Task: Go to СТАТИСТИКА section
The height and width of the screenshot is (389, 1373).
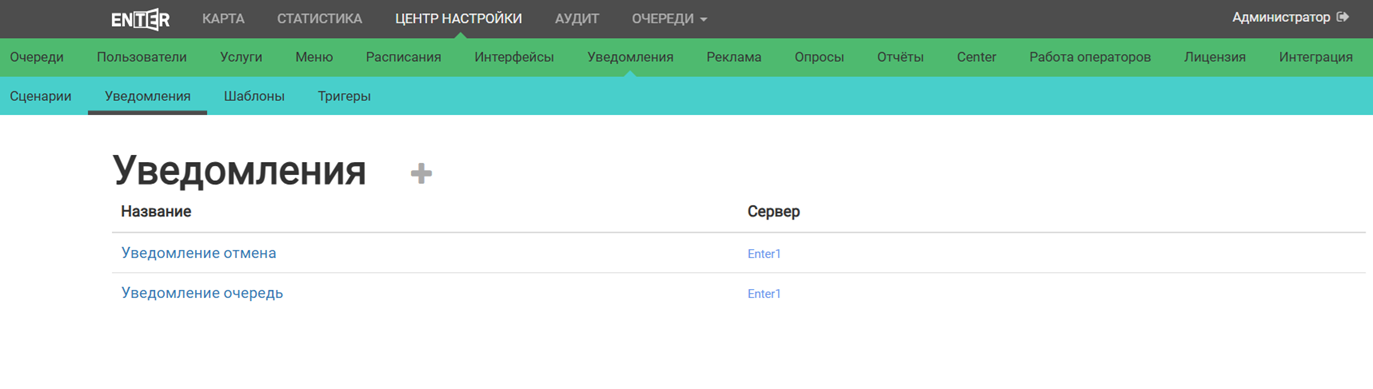Action: point(319,19)
